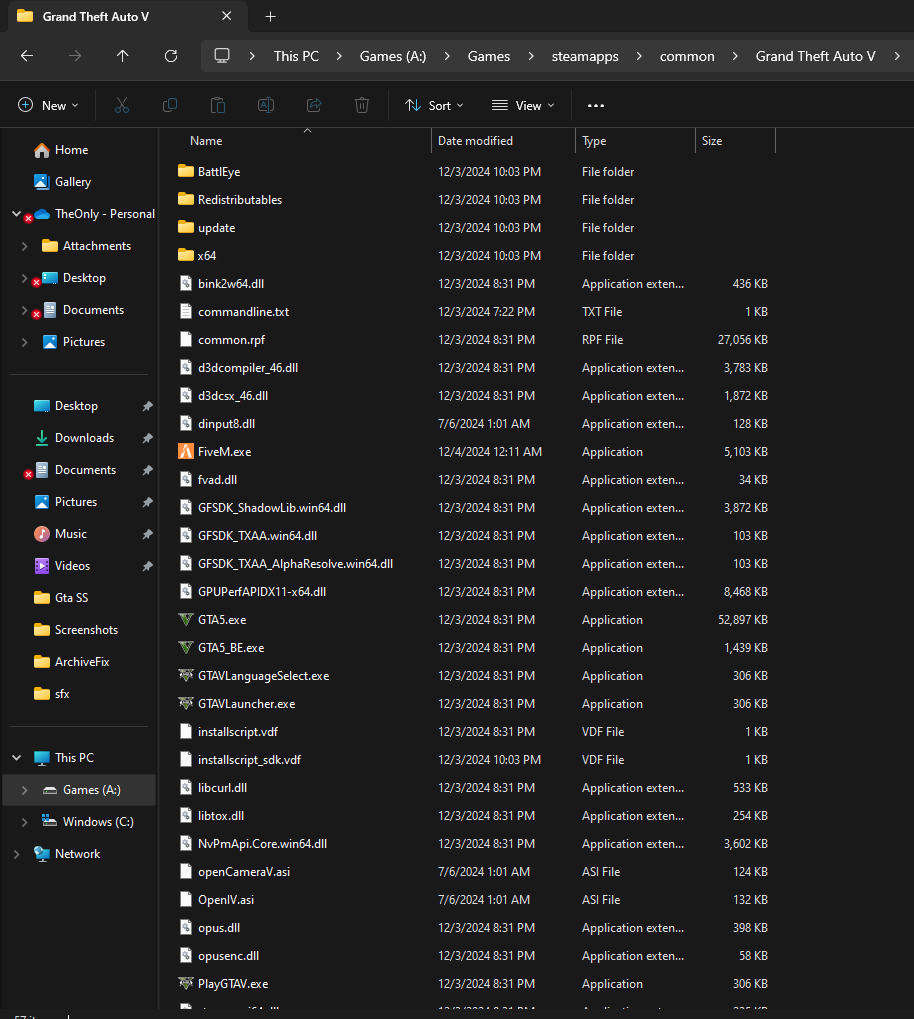Select the commandline.txt file icon

click(186, 312)
